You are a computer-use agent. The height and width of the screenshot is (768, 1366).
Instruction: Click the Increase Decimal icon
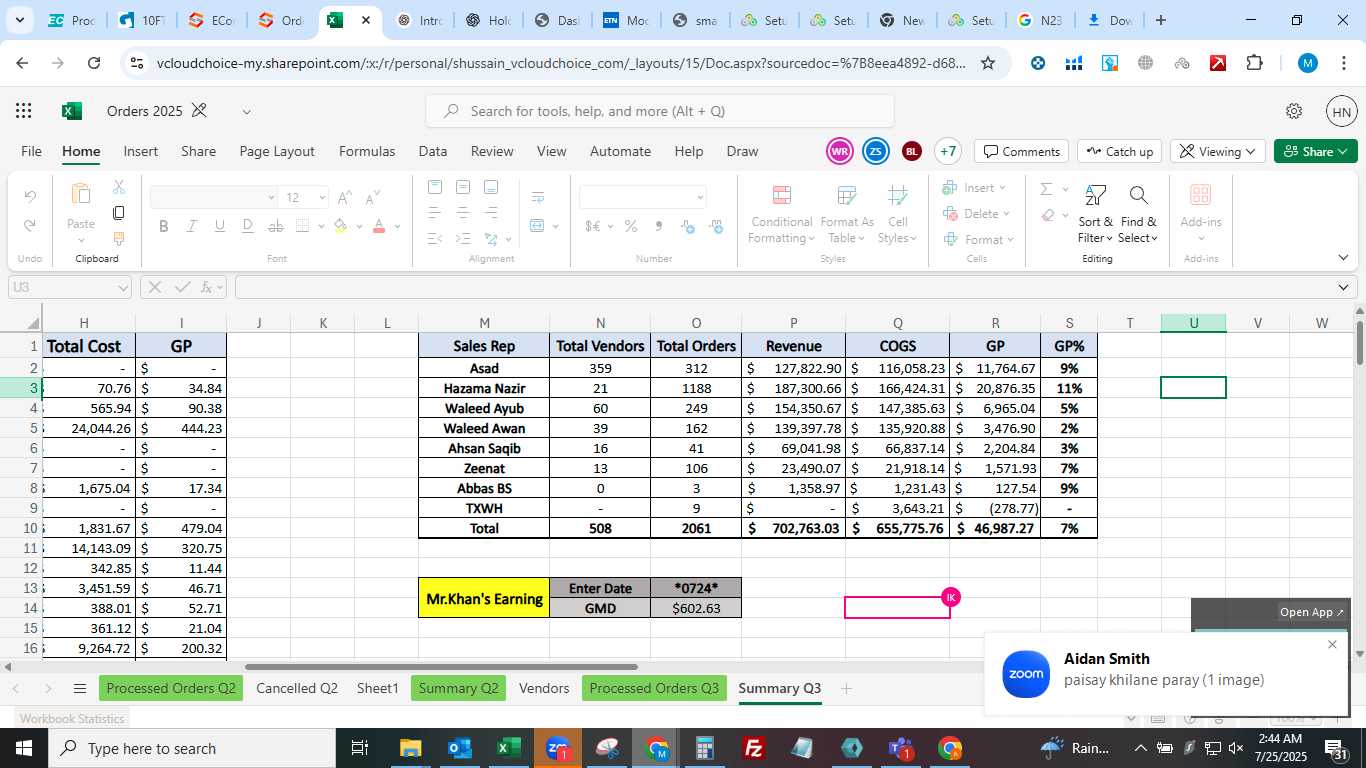[687, 226]
